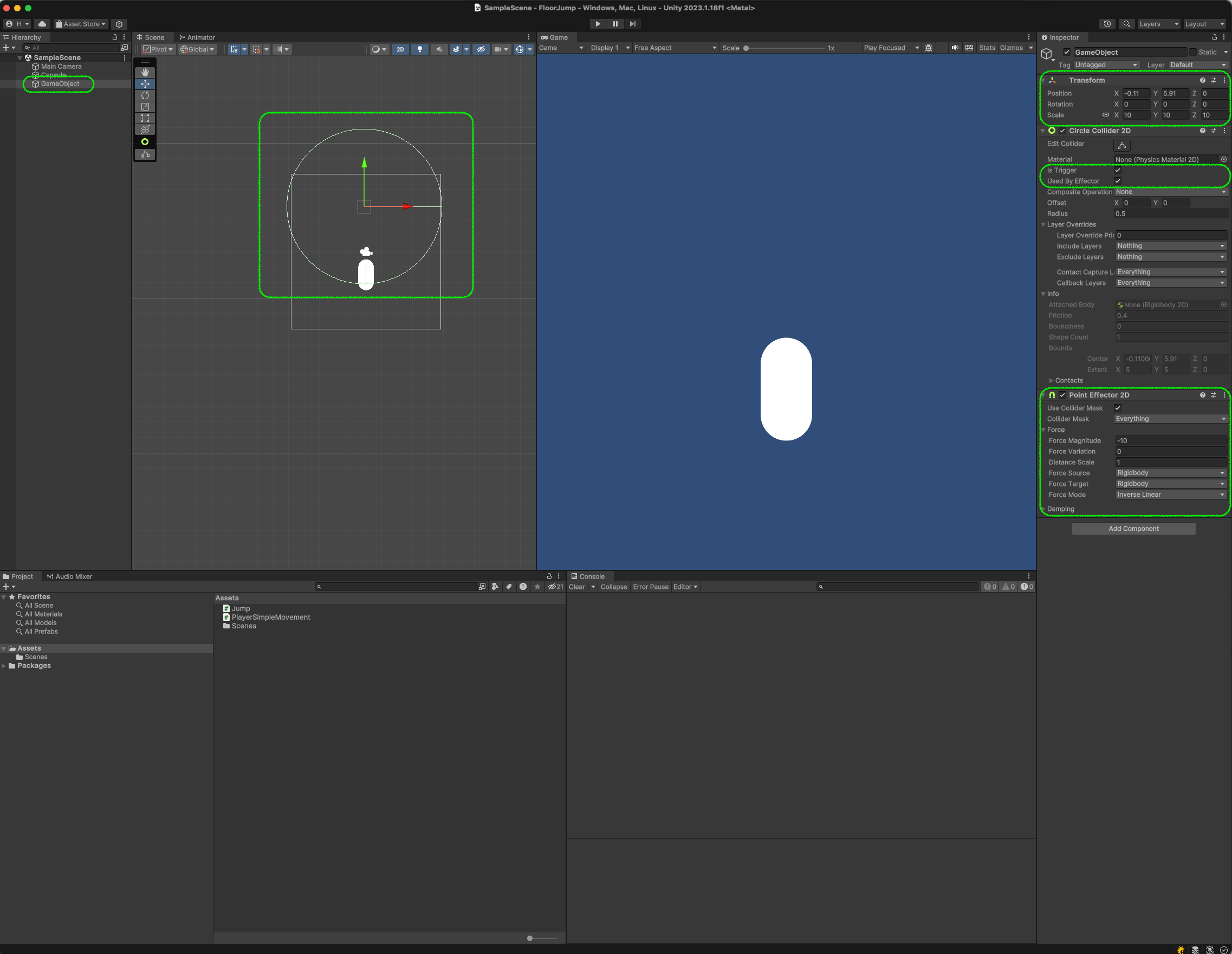1232x954 pixels.
Task: Toggle Used By Effector checkbox
Action: coord(1117,181)
